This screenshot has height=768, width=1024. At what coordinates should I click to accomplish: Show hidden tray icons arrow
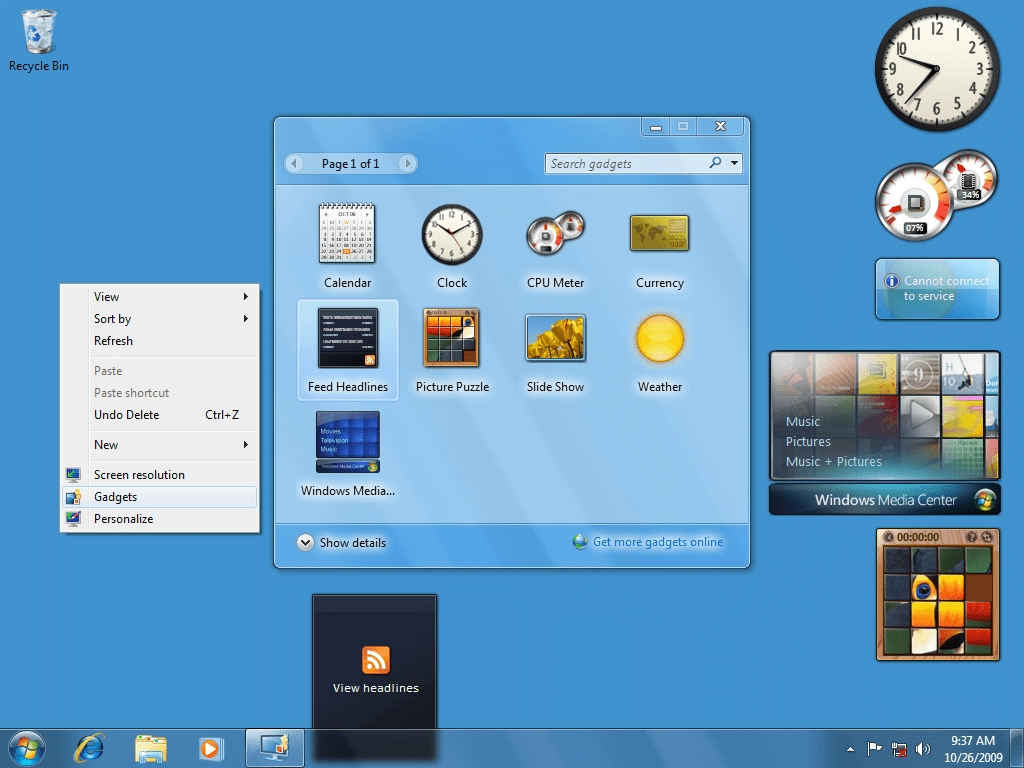850,749
